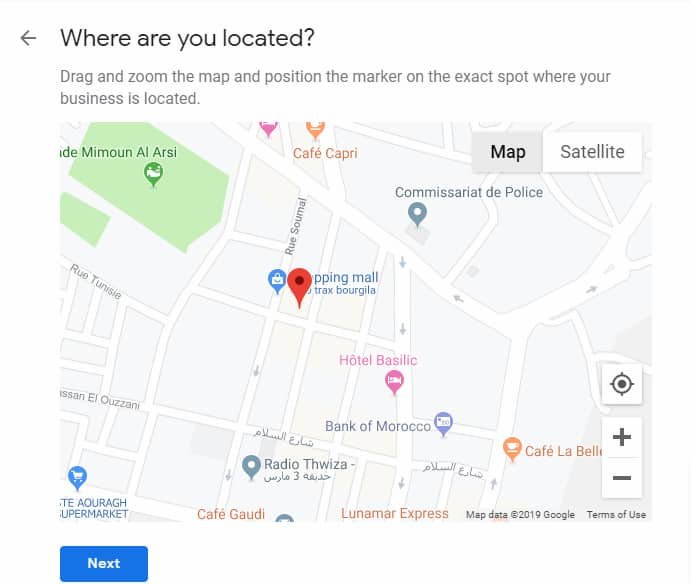Open the Terms of Use link
Screen dimensions: 691x584
click(616, 514)
